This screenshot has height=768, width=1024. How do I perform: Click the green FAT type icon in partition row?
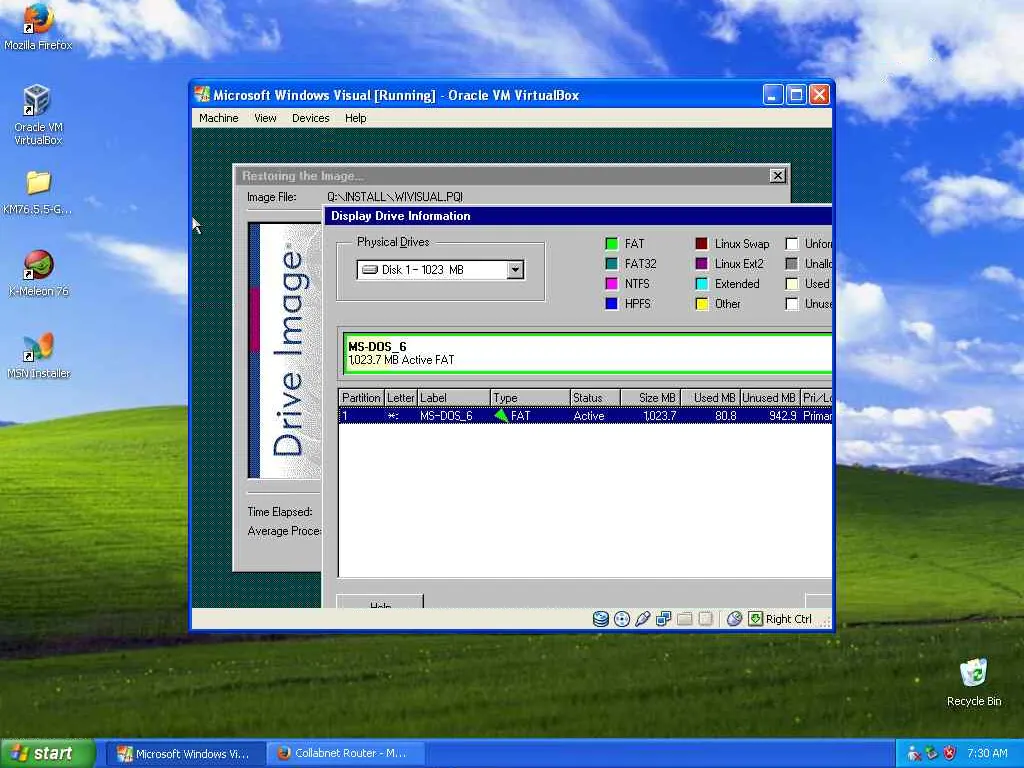(x=501, y=415)
